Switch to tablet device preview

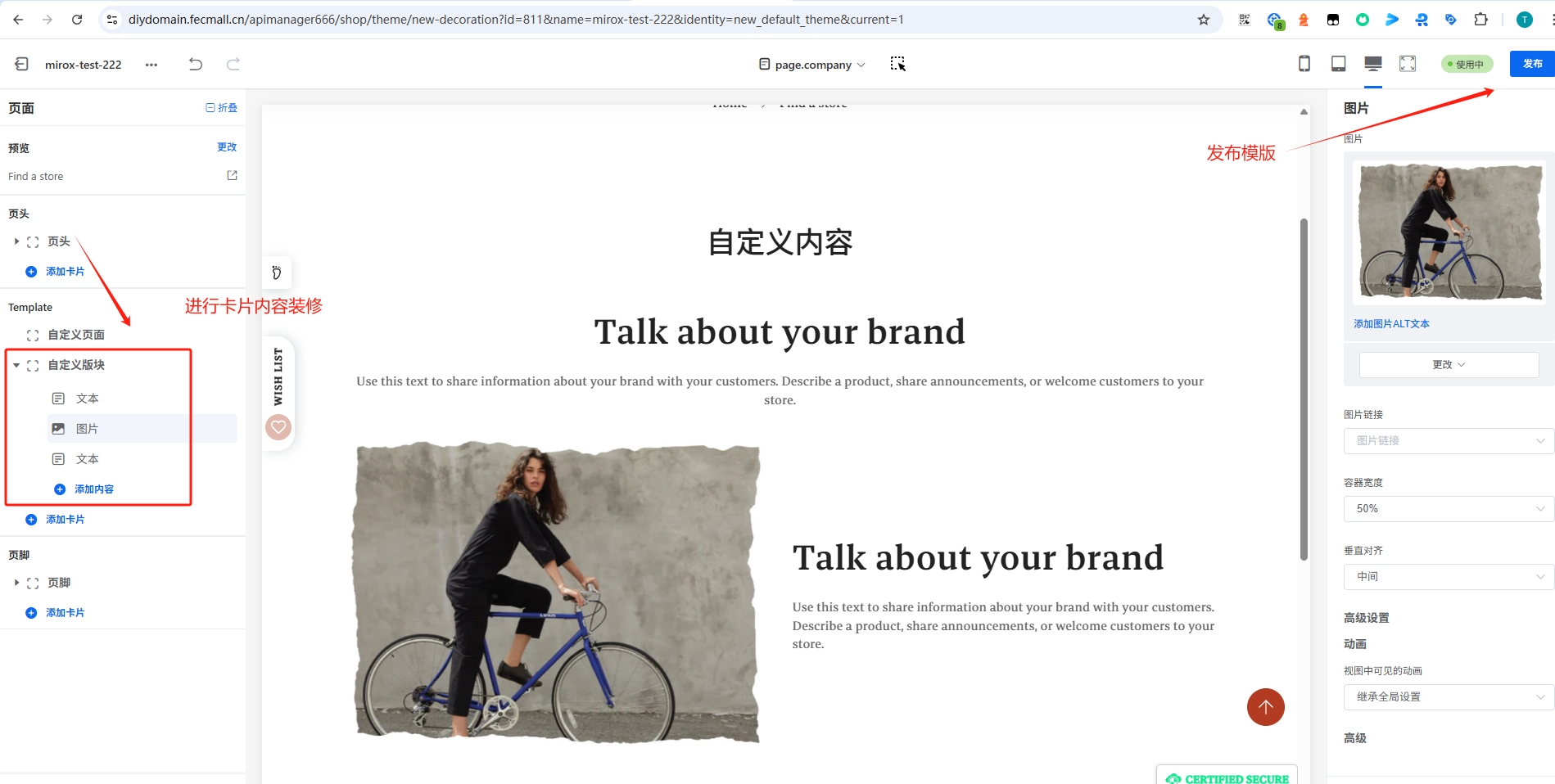[x=1338, y=64]
